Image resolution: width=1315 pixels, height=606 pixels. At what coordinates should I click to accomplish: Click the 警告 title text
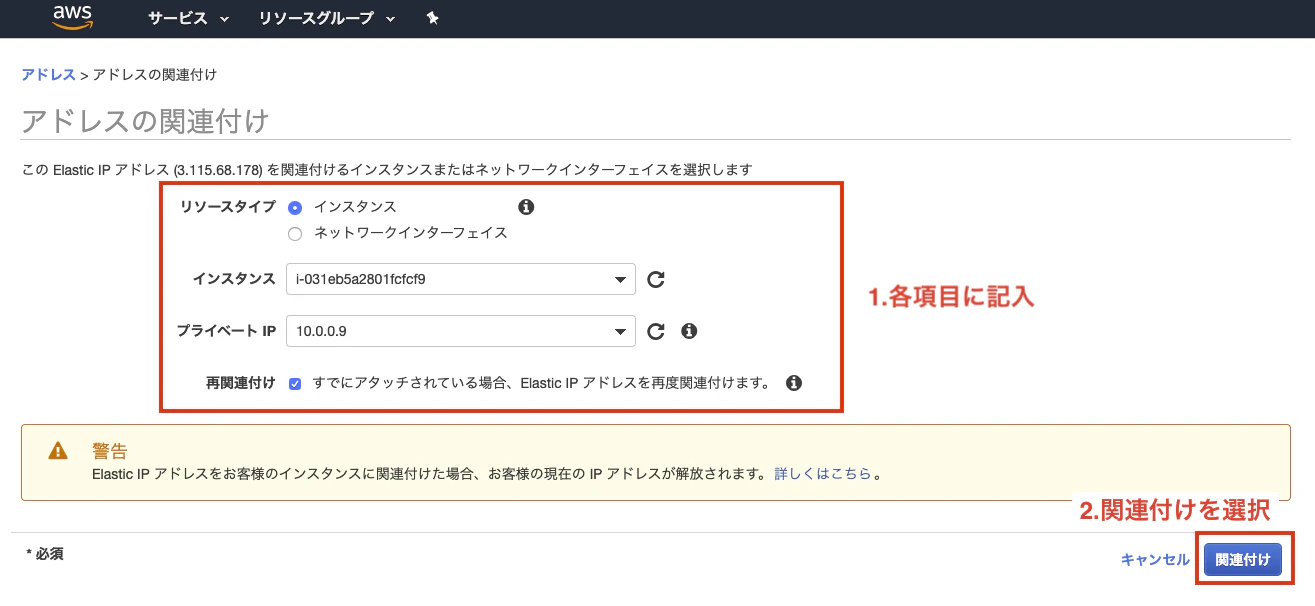coord(109,451)
